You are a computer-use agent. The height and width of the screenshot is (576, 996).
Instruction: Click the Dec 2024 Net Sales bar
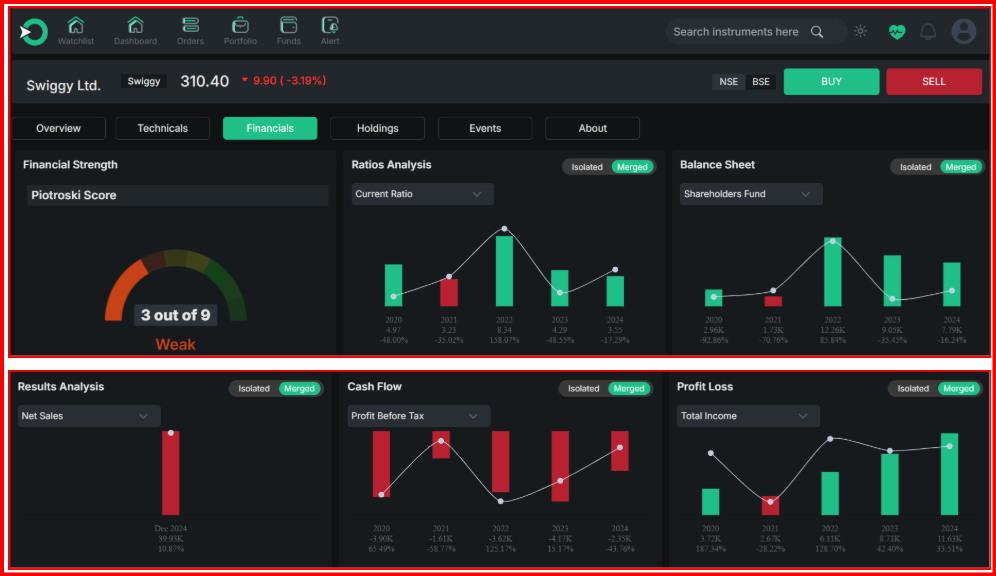tap(170, 472)
